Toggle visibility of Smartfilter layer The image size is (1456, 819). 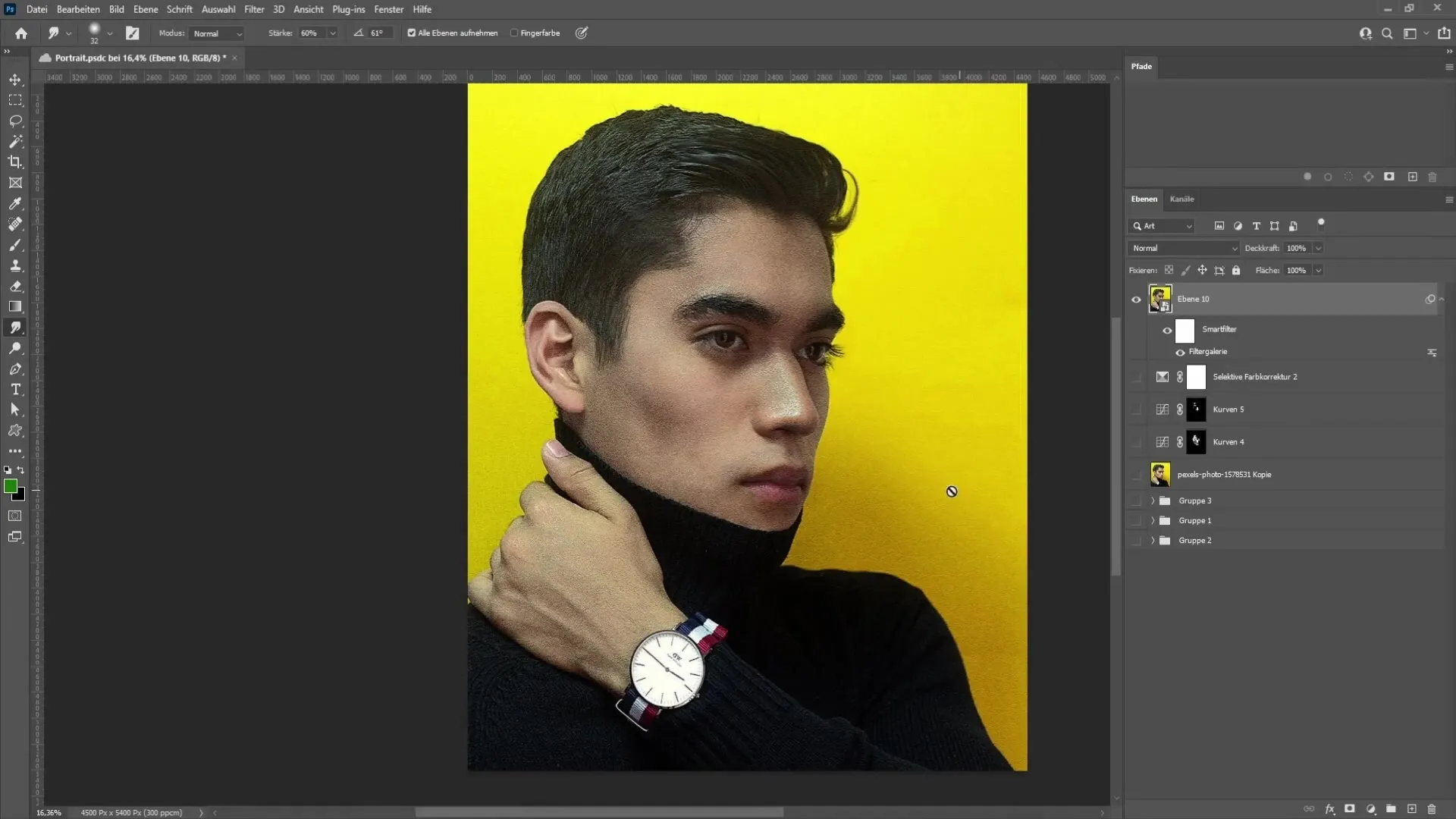click(x=1166, y=328)
